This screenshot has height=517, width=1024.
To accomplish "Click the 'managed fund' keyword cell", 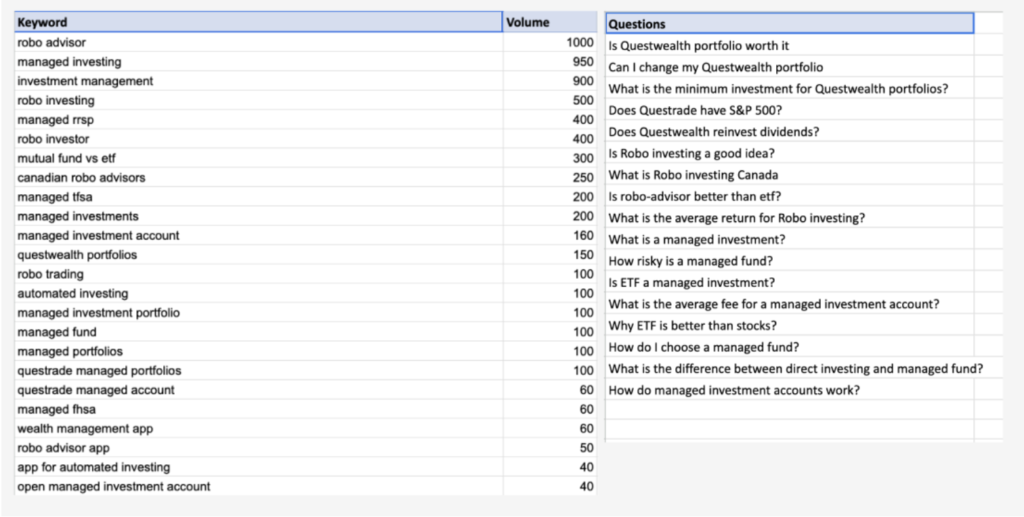I will [259, 332].
